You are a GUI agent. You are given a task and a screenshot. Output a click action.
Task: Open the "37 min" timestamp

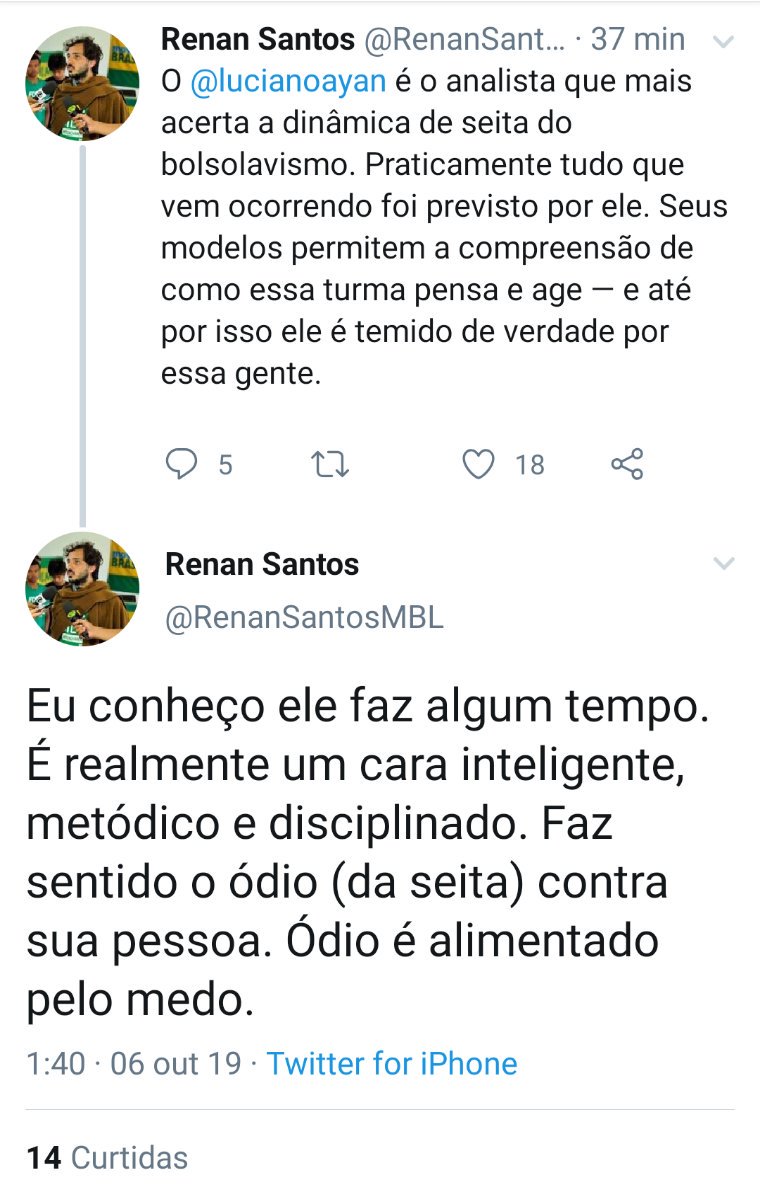[x=638, y=40]
